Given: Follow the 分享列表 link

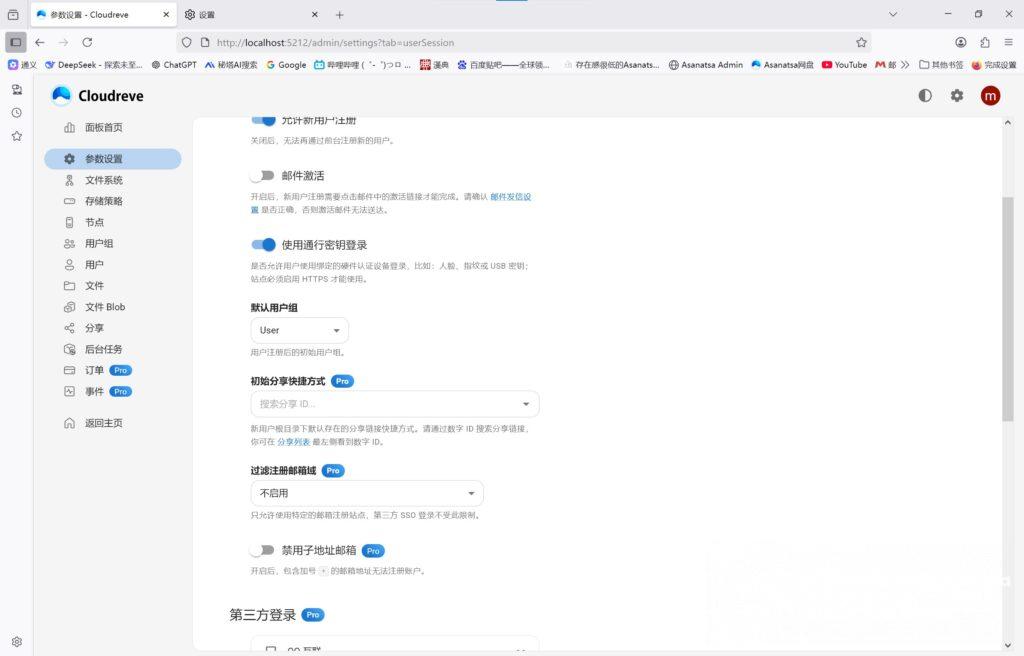Looking at the screenshot, I should pos(293,441).
